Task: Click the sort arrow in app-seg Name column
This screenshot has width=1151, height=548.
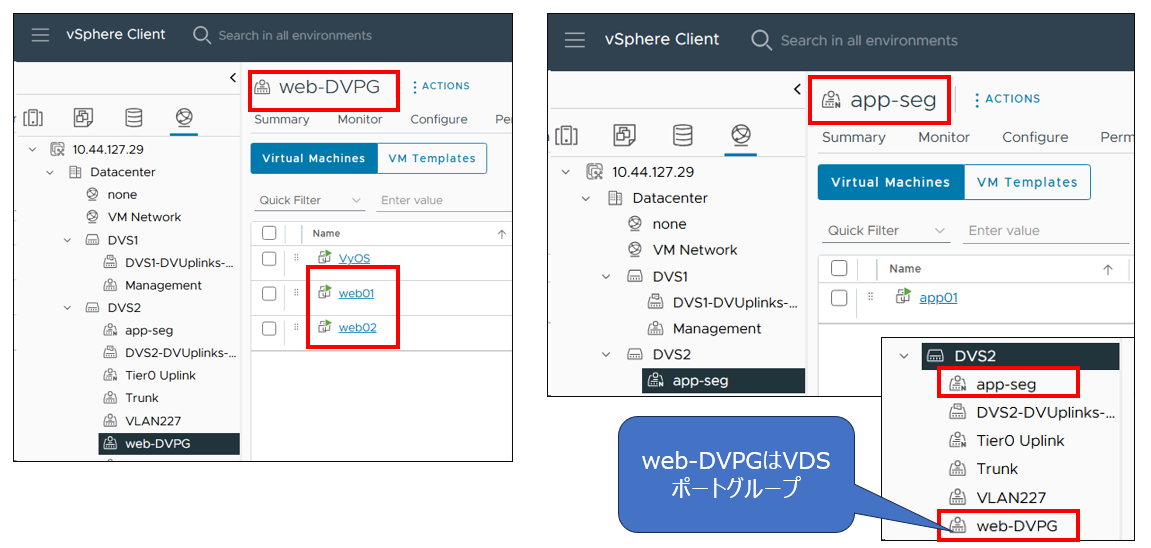Action: pos(1108,269)
